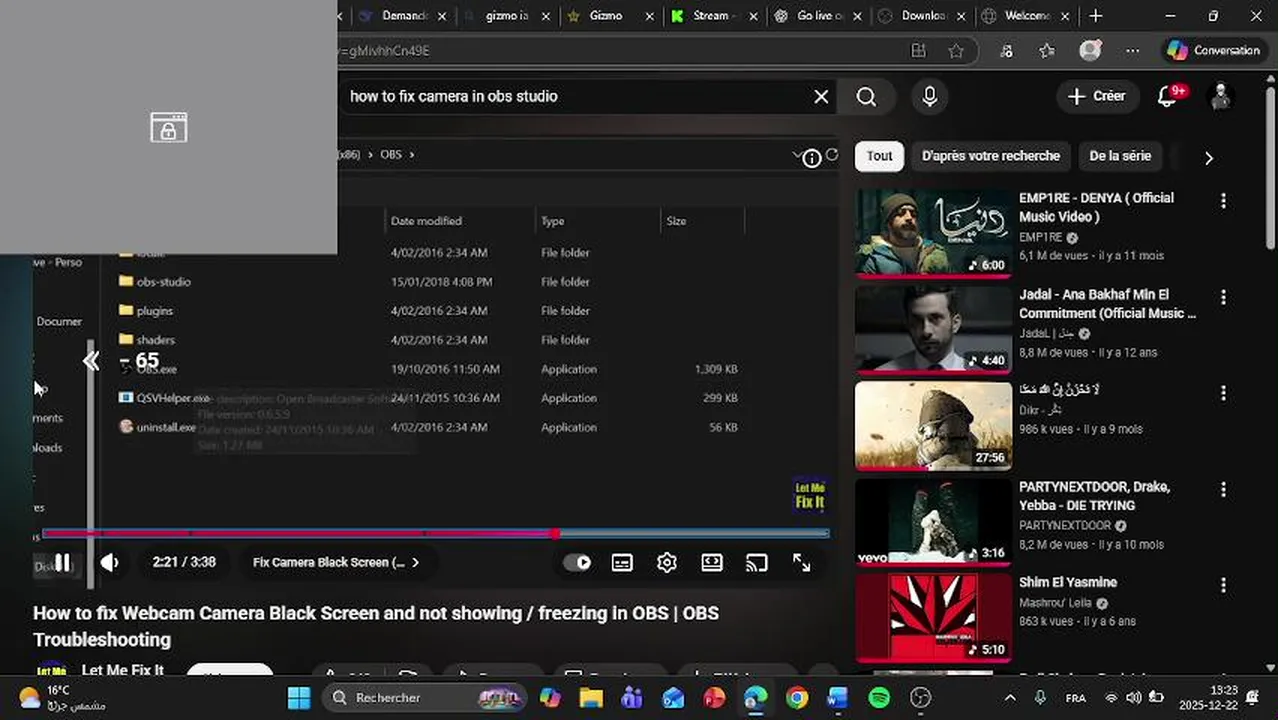Open Shim El Yasmine video title
Screen dimensions: 1278x720
(x=1068, y=582)
